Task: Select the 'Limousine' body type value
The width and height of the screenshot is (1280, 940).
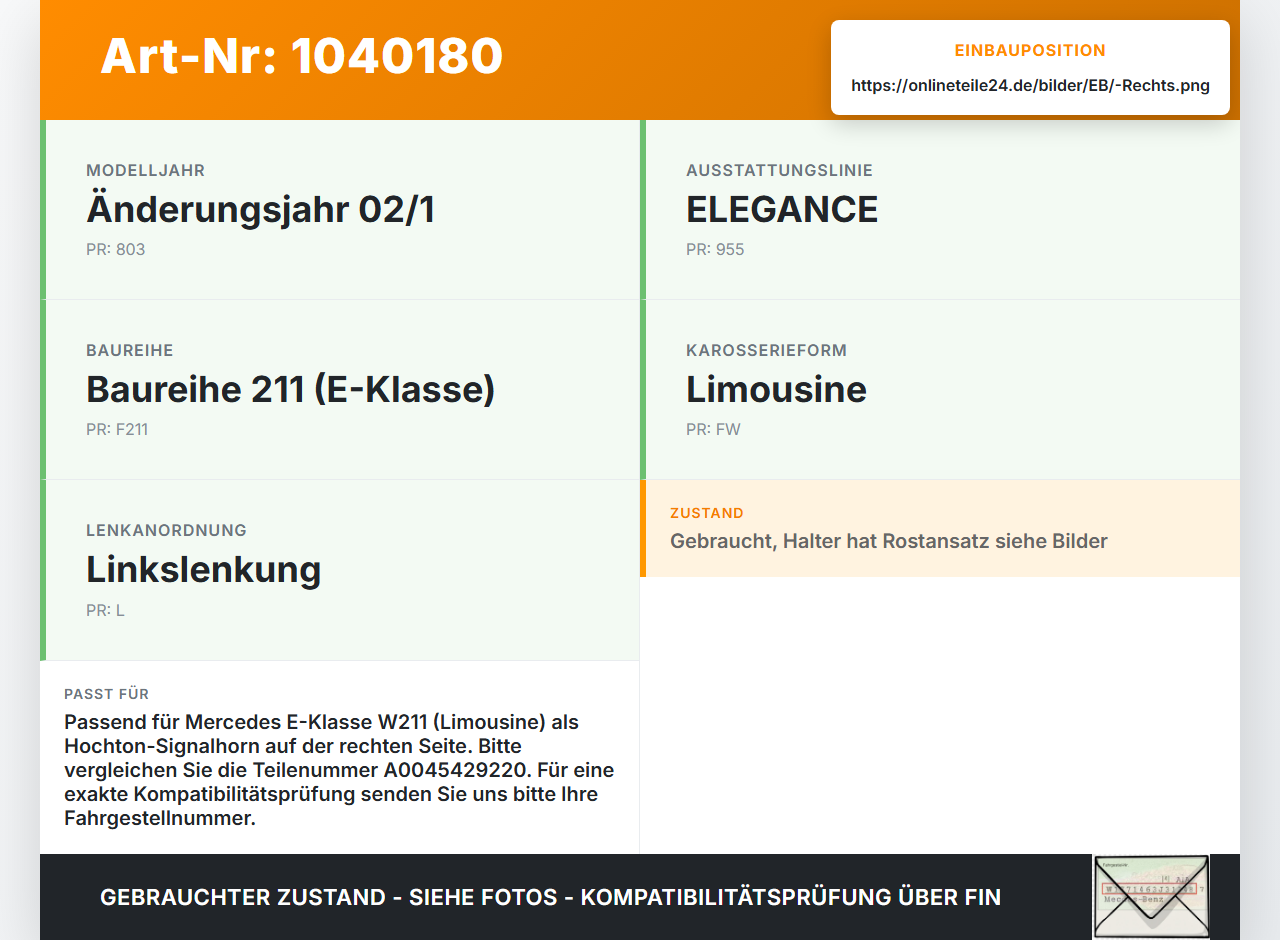Action: tap(776, 389)
